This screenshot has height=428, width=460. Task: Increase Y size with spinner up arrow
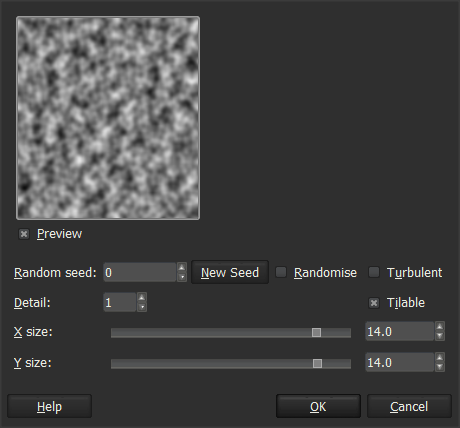click(440, 358)
